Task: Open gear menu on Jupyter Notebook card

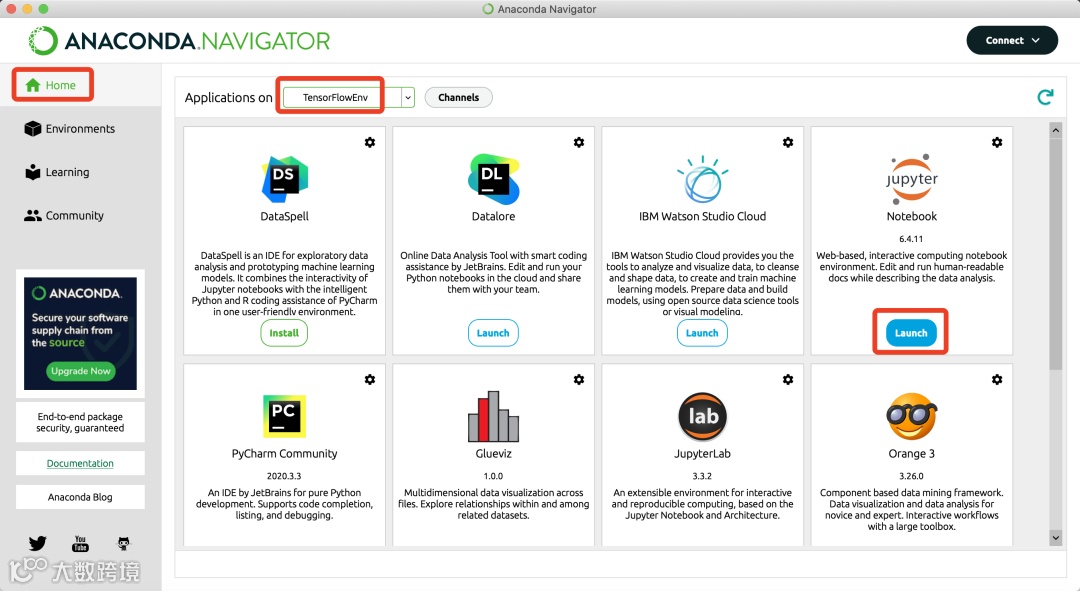Action: click(997, 142)
